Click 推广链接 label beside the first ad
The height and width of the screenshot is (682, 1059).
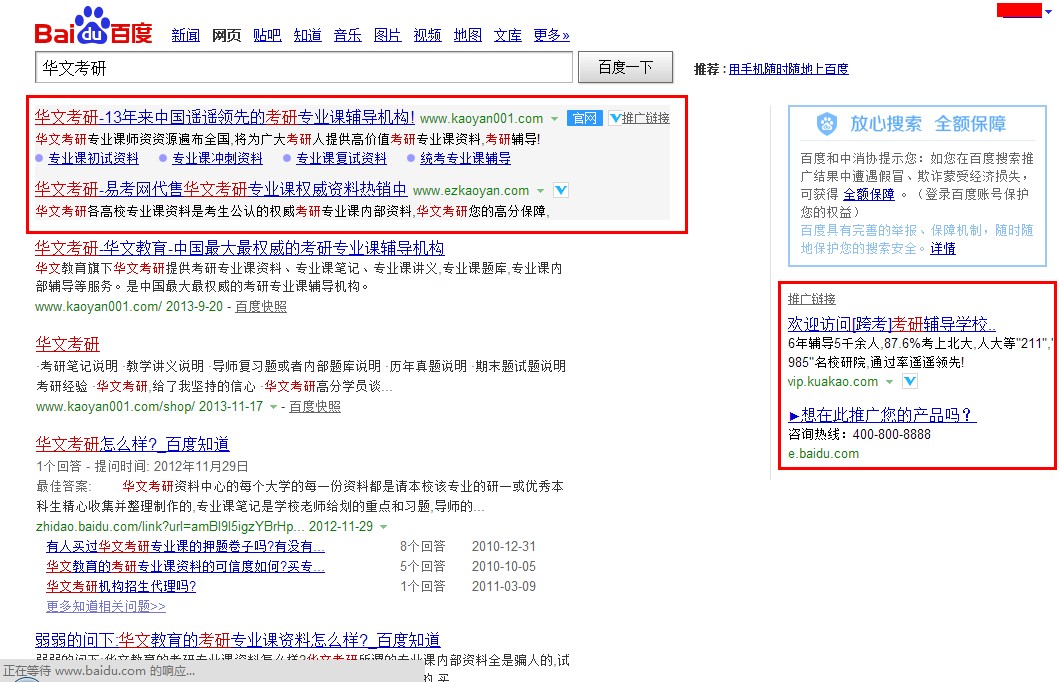point(646,118)
